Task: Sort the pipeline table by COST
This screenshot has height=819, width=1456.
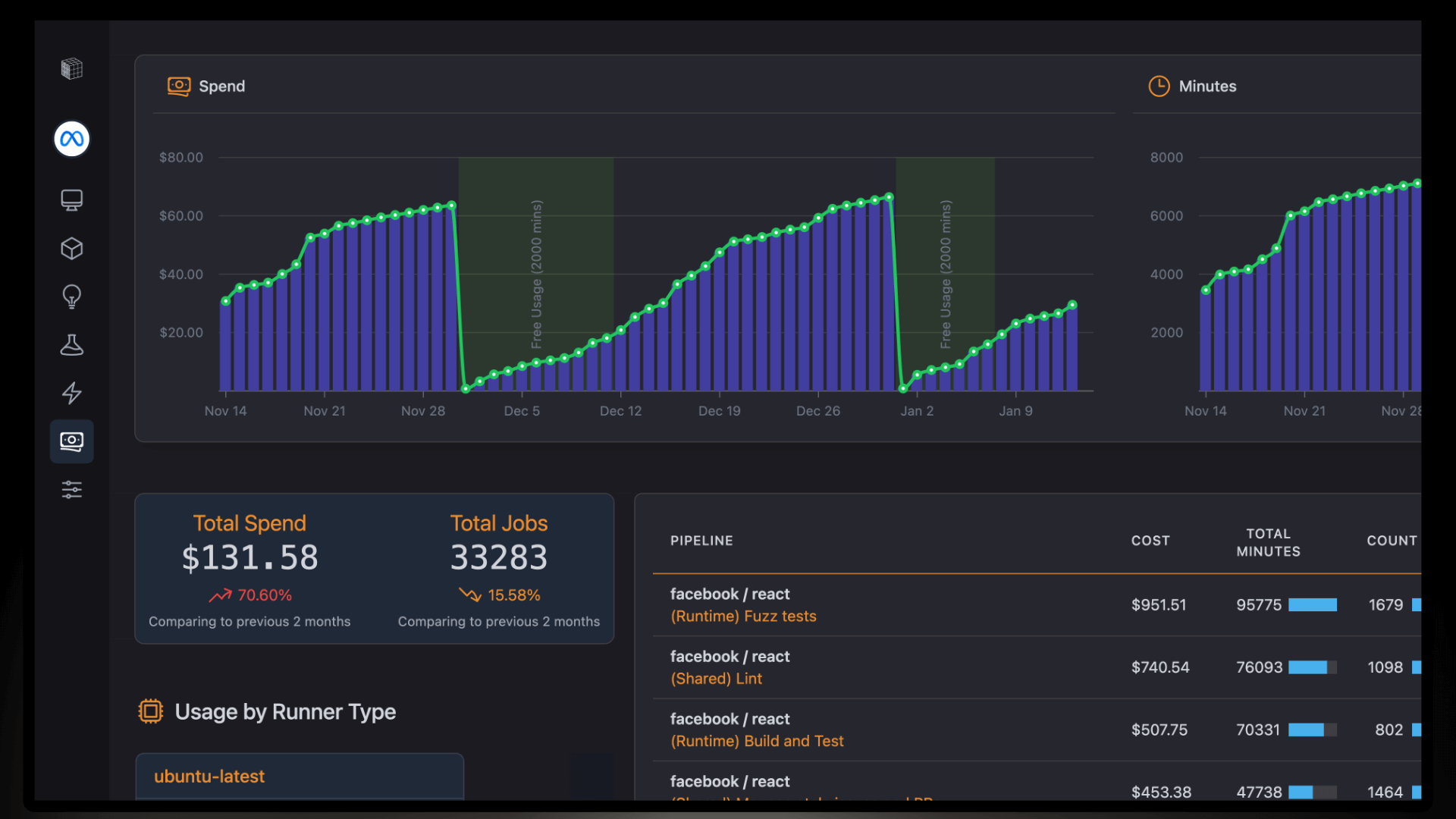Action: [x=1150, y=541]
